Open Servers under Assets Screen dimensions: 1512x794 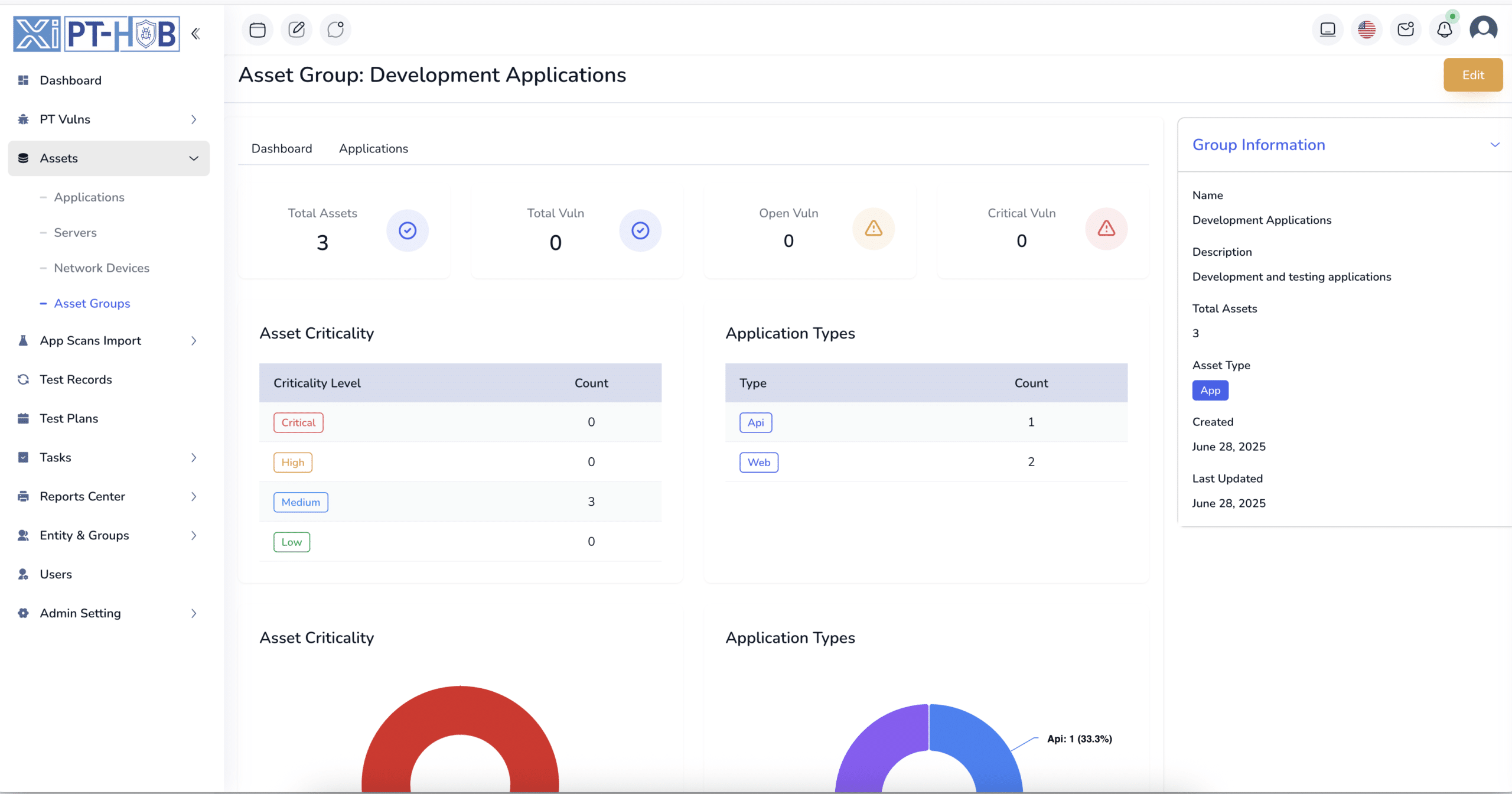pos(76,233)
